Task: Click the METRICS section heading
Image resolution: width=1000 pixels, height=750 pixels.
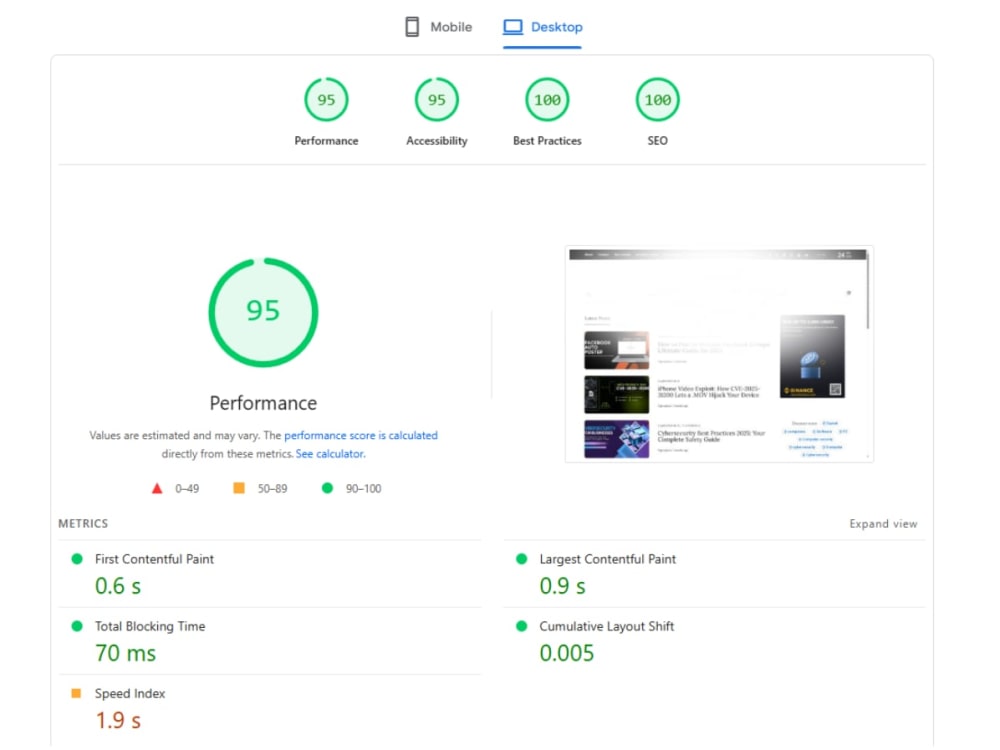Action: click(x=83, y=524)
